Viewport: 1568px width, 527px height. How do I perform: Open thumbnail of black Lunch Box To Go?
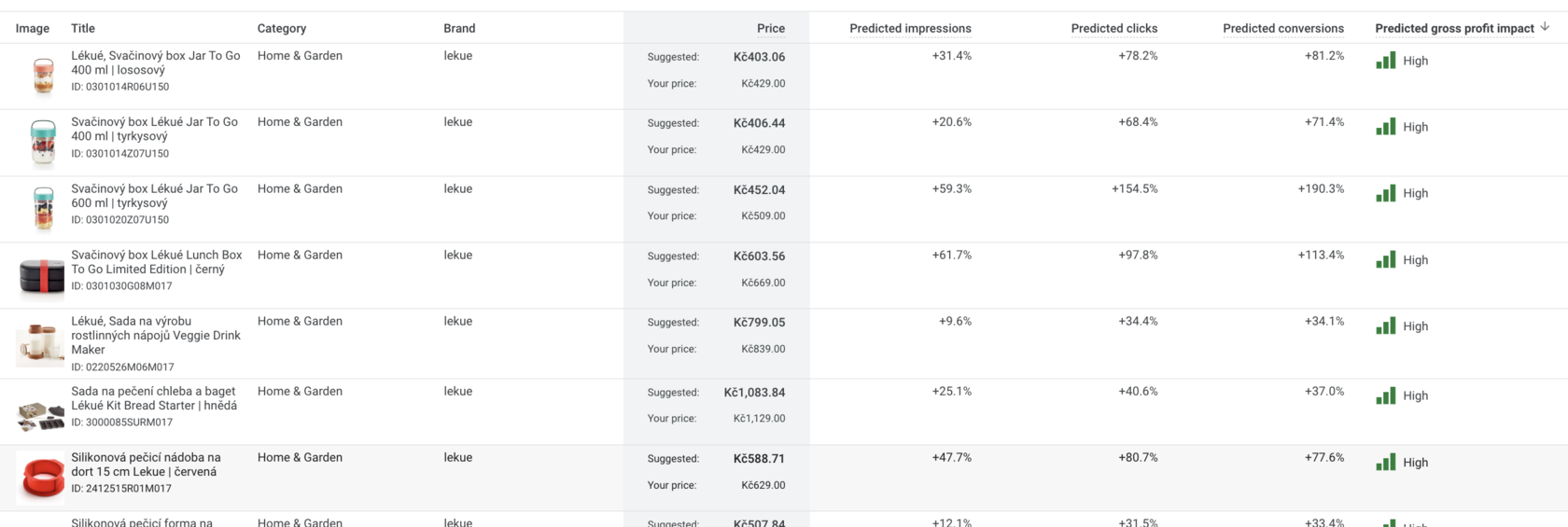click(x=41, y=276)
